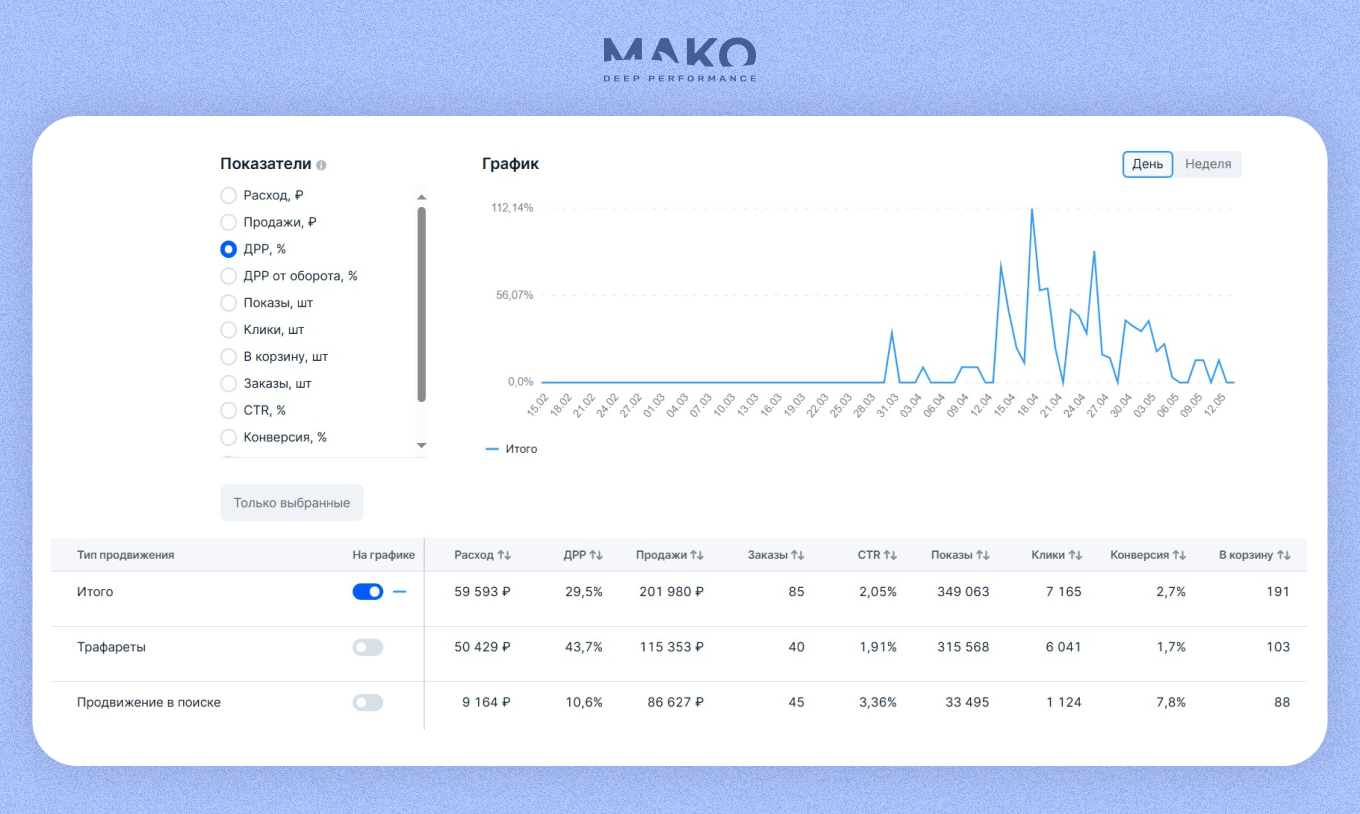Switch chart to День view
Viewport: 1360px width, 814px height.
tap(1147, 164)
